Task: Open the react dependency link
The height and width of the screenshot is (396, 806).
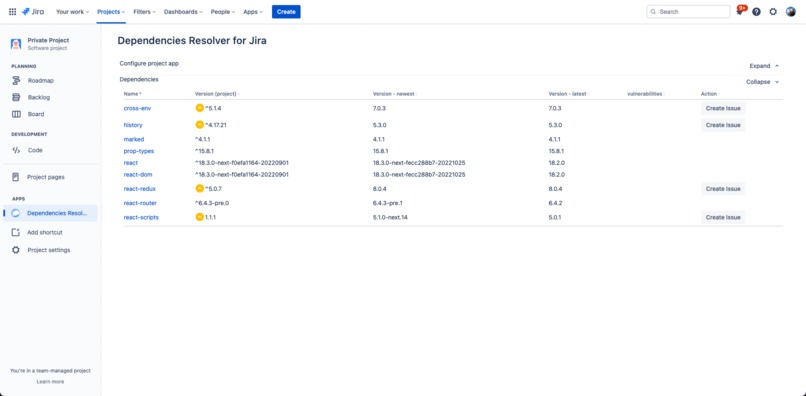Action: tap(131, 163)
